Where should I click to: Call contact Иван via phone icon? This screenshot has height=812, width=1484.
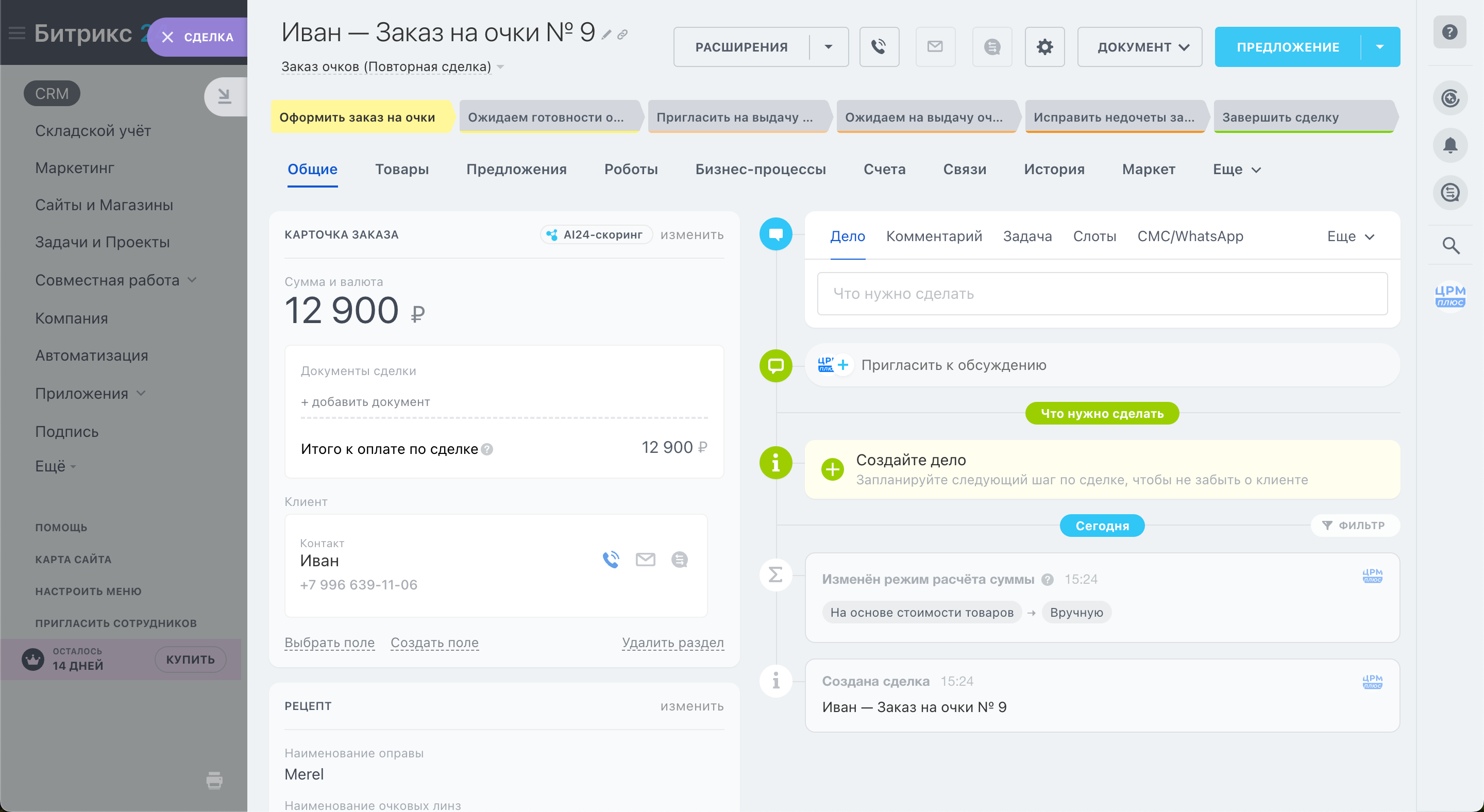611,559
